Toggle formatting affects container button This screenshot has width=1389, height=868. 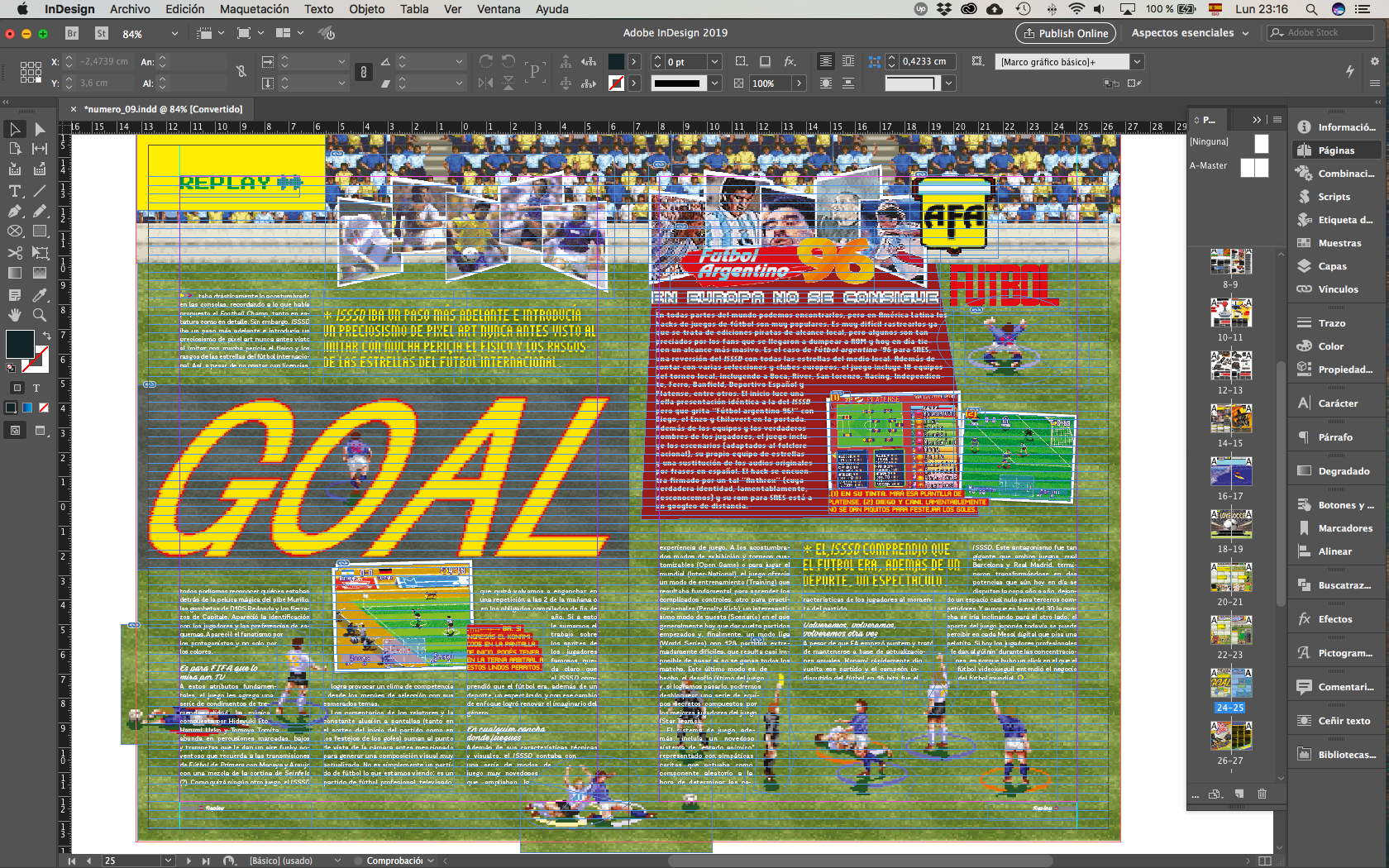17,388
